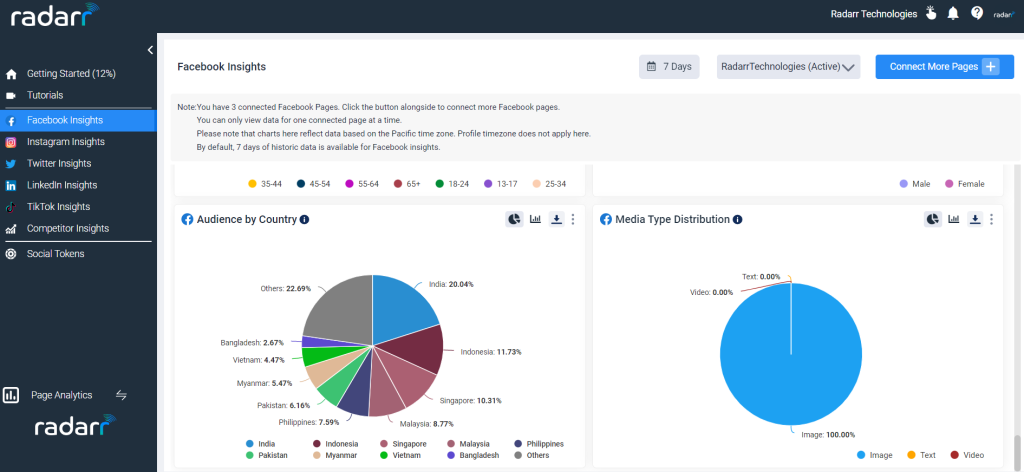1024x472 pixels.
Task: Toggle Female in gender legend
Action: [965, 184]
